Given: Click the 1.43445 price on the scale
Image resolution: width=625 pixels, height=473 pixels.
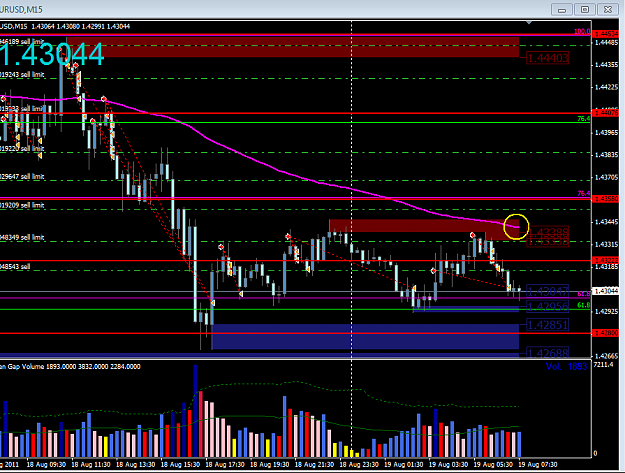Looking at the screenshot, I should click(606, 222).
